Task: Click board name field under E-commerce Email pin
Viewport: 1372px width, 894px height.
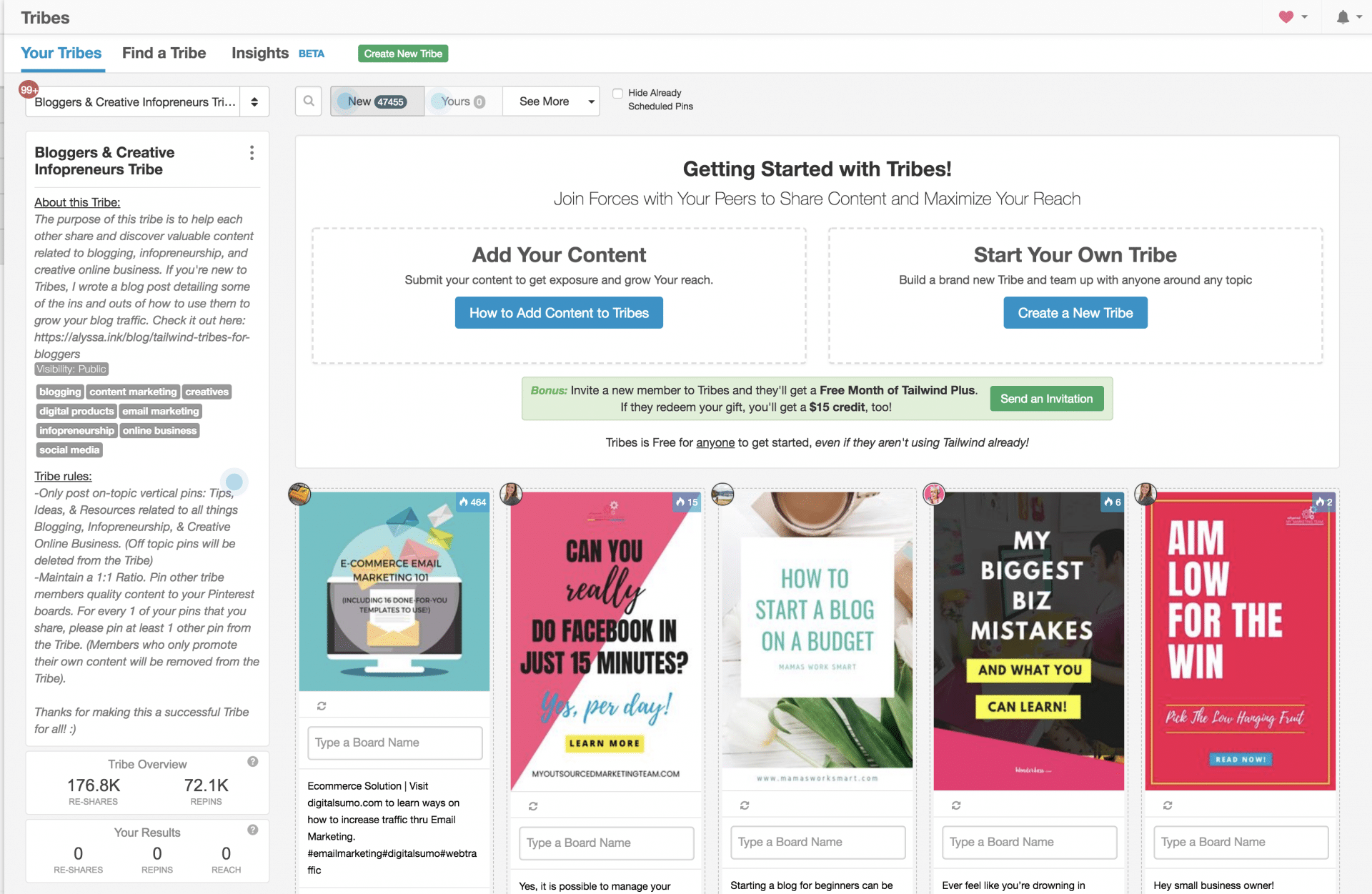Action: [x=395, y=742]
